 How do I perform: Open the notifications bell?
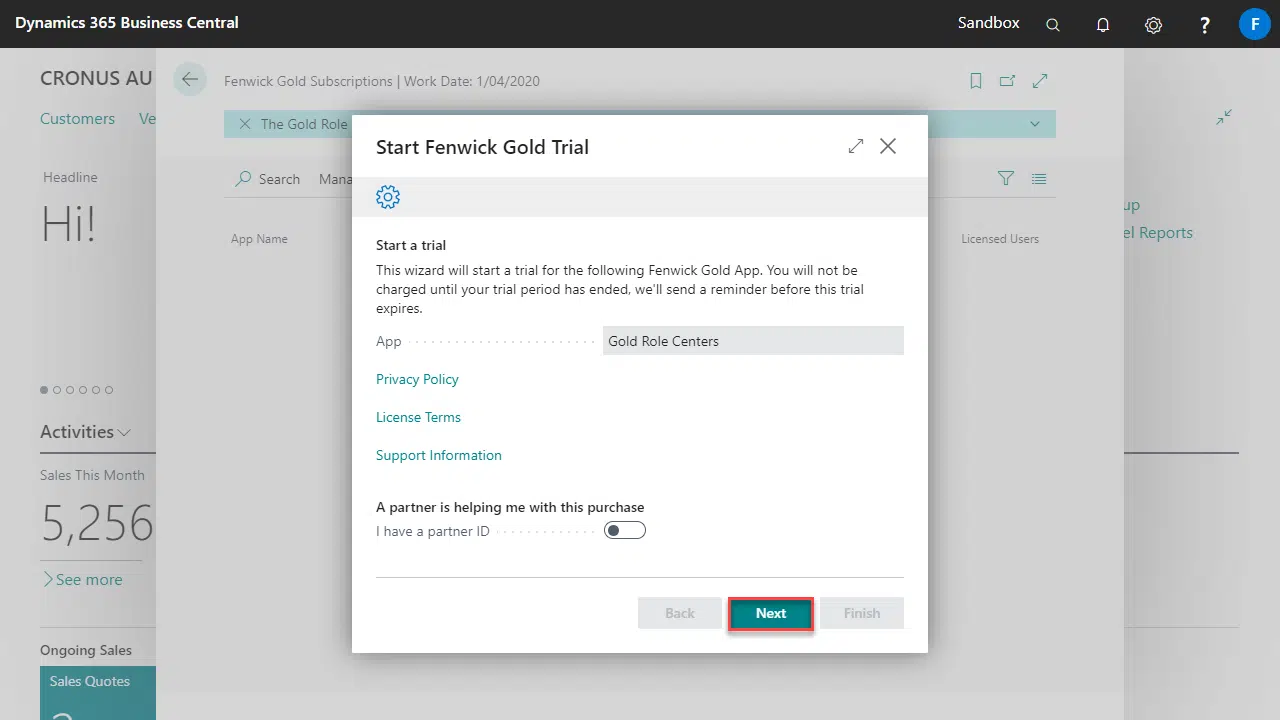pyautogui.click(x=1103, y=25)
